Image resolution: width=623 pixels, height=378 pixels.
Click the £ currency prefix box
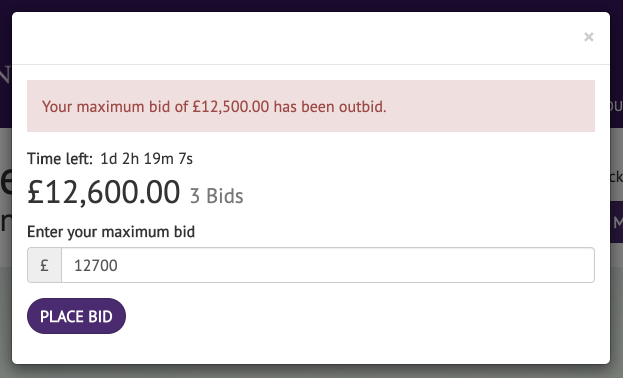click(44, 265)
